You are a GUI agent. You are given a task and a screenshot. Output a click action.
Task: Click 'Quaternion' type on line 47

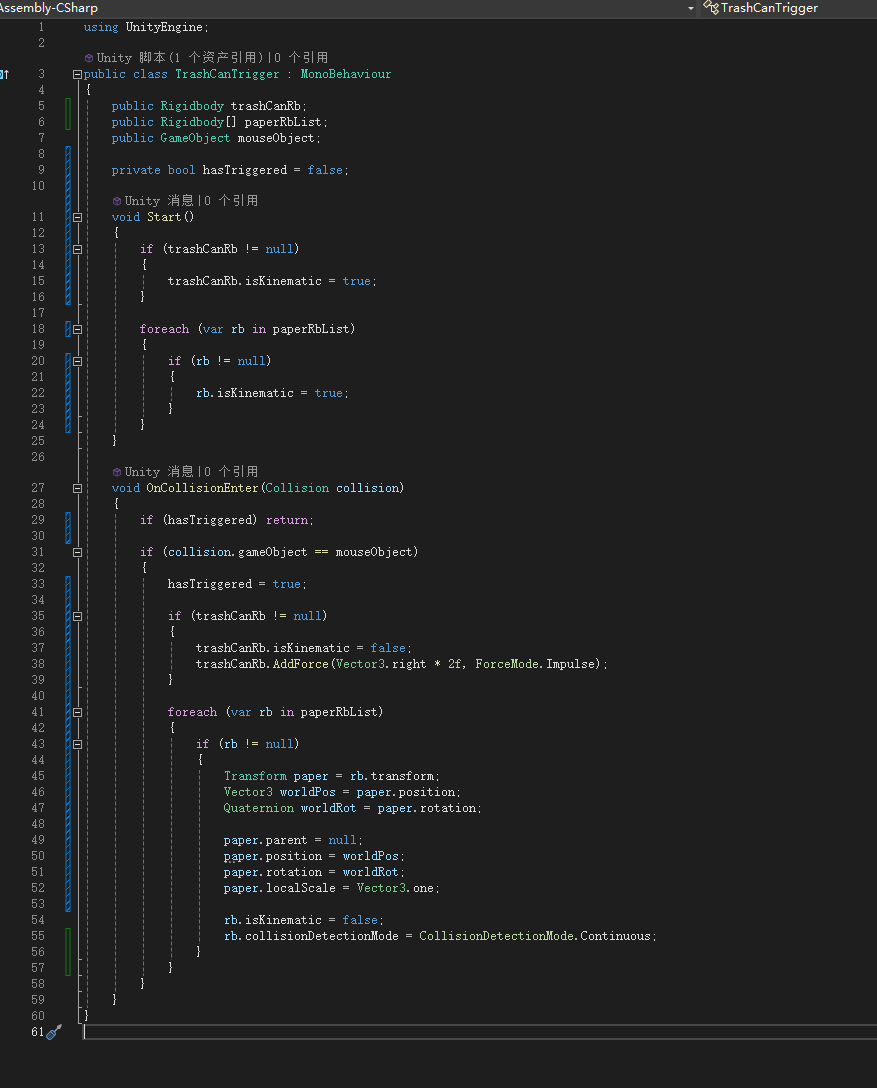[x=259, y=808]
